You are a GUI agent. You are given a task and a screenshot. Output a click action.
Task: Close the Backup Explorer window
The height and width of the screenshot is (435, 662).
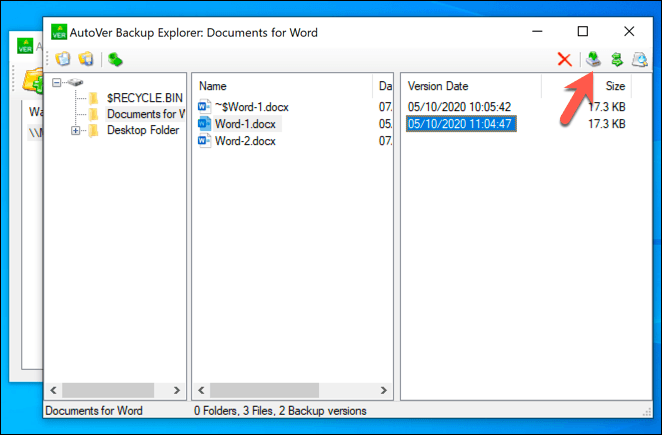[629, 31]
